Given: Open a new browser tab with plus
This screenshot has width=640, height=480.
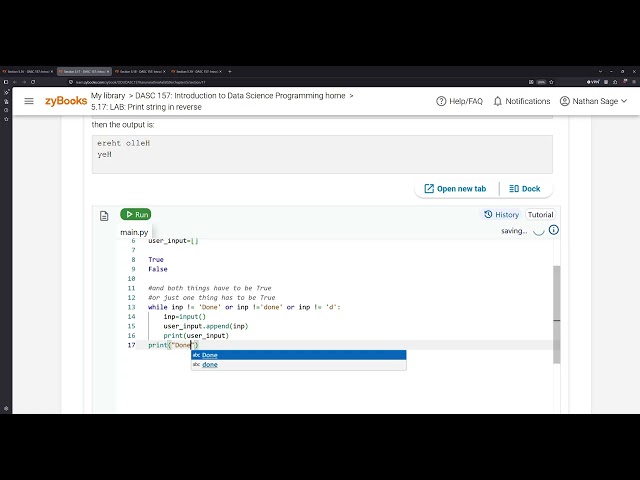Looking at the screenshot, I should (230, 71).
